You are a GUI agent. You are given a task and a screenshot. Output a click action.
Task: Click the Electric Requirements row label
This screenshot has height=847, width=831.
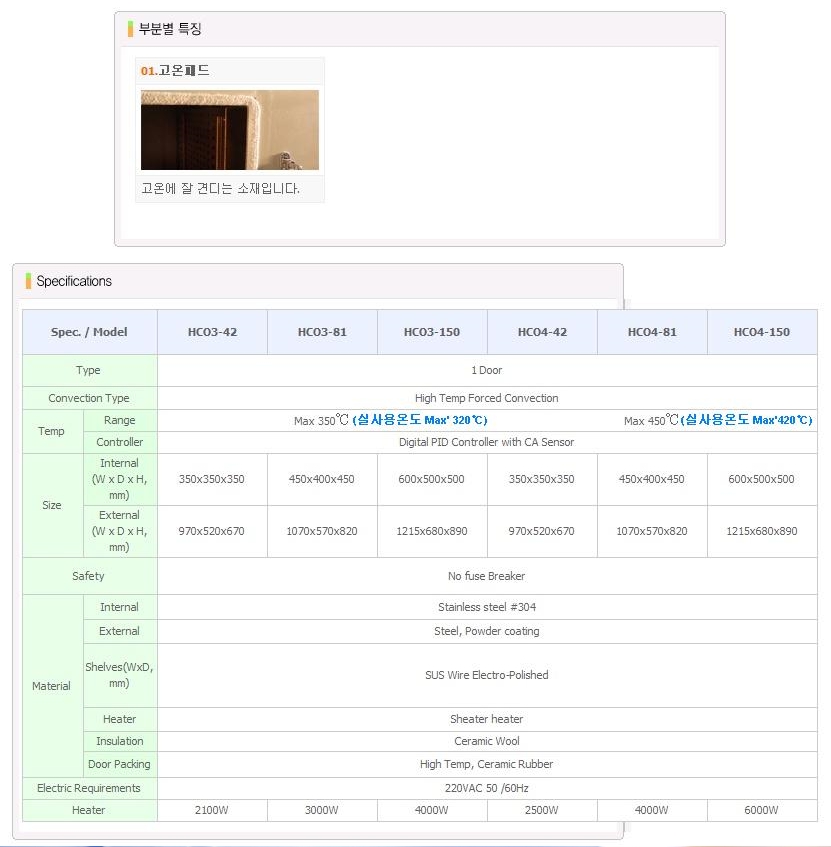89,788
